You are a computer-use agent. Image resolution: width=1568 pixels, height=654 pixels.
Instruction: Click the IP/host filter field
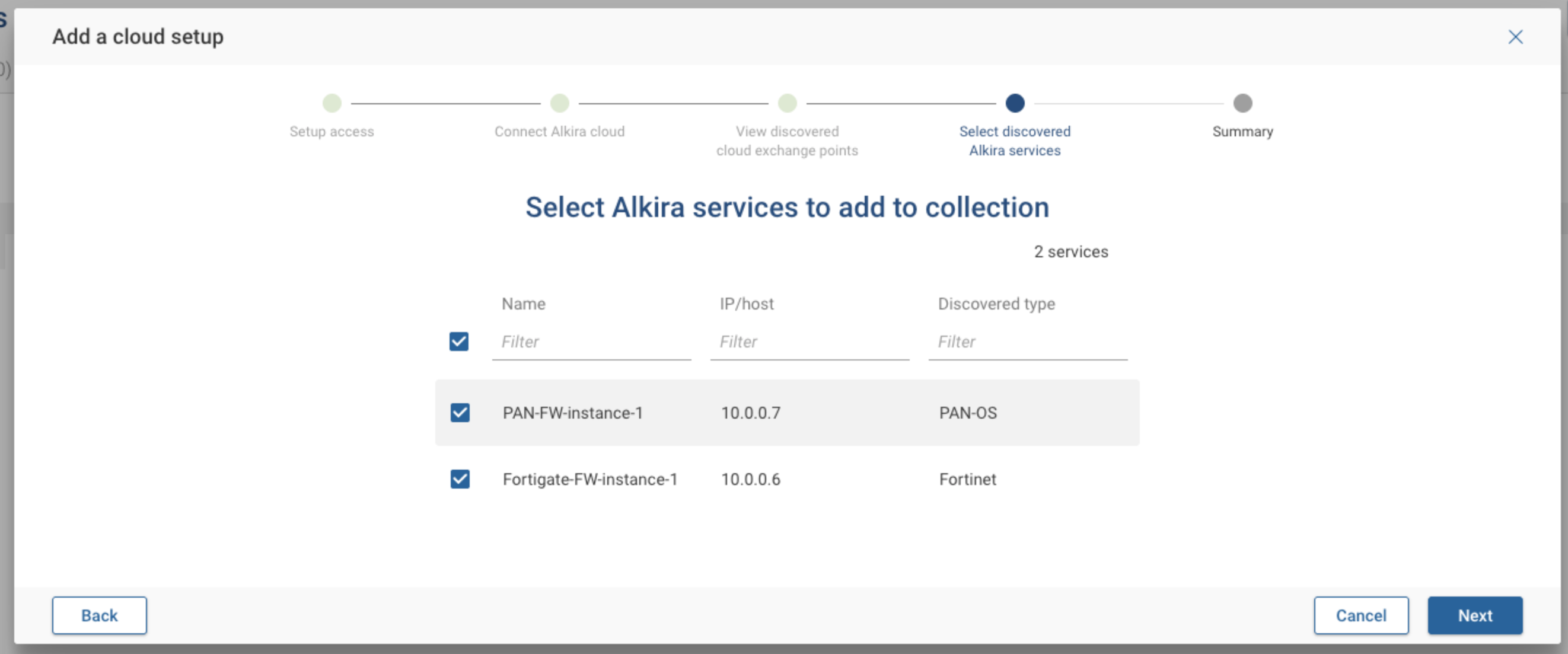pyautogui.click(x=809, y=342)
